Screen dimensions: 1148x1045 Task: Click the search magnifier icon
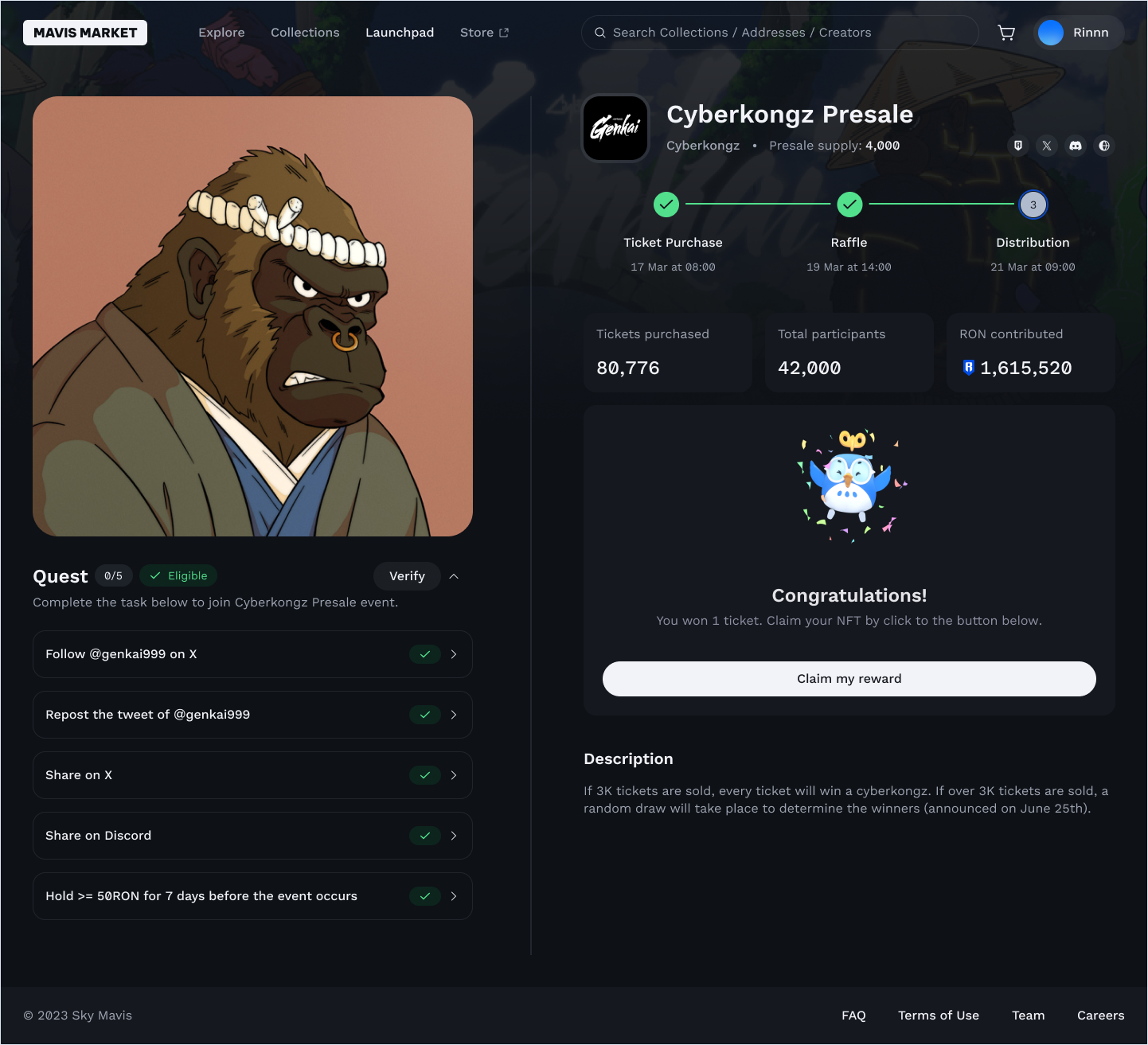click(600, 33)
